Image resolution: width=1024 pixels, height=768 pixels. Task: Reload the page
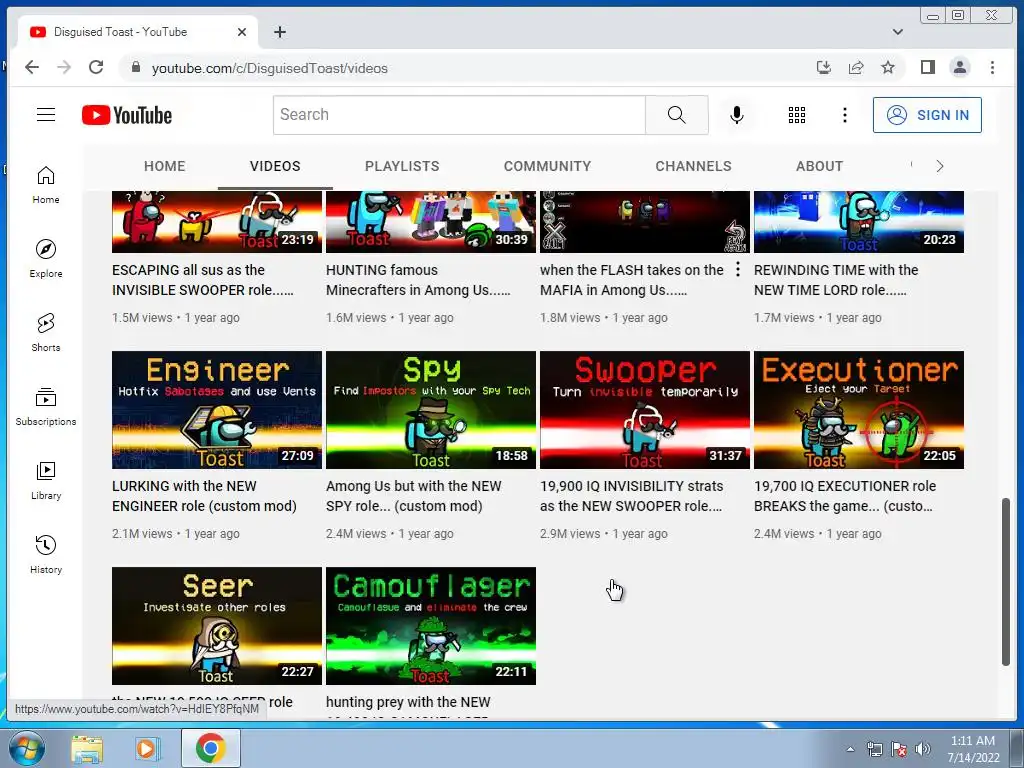click(96, 67)
